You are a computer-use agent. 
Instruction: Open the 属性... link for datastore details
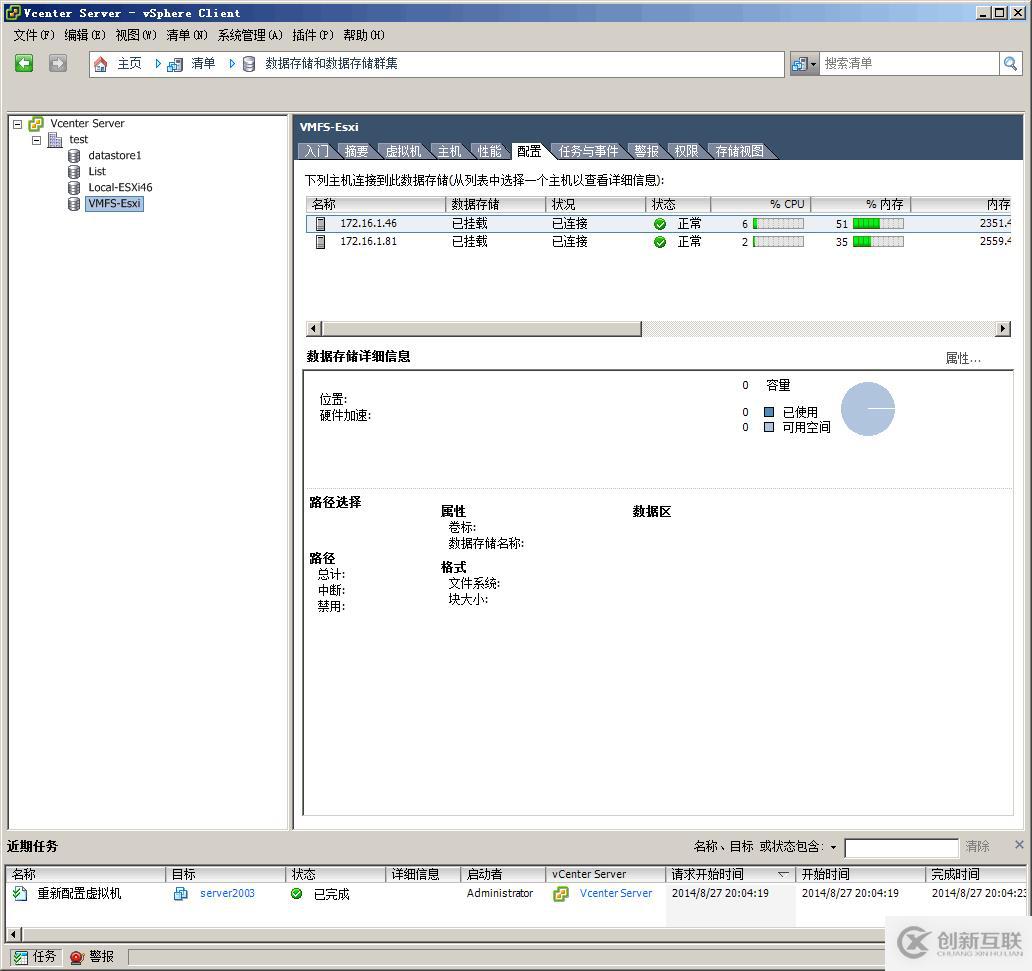tap(962, 357)
